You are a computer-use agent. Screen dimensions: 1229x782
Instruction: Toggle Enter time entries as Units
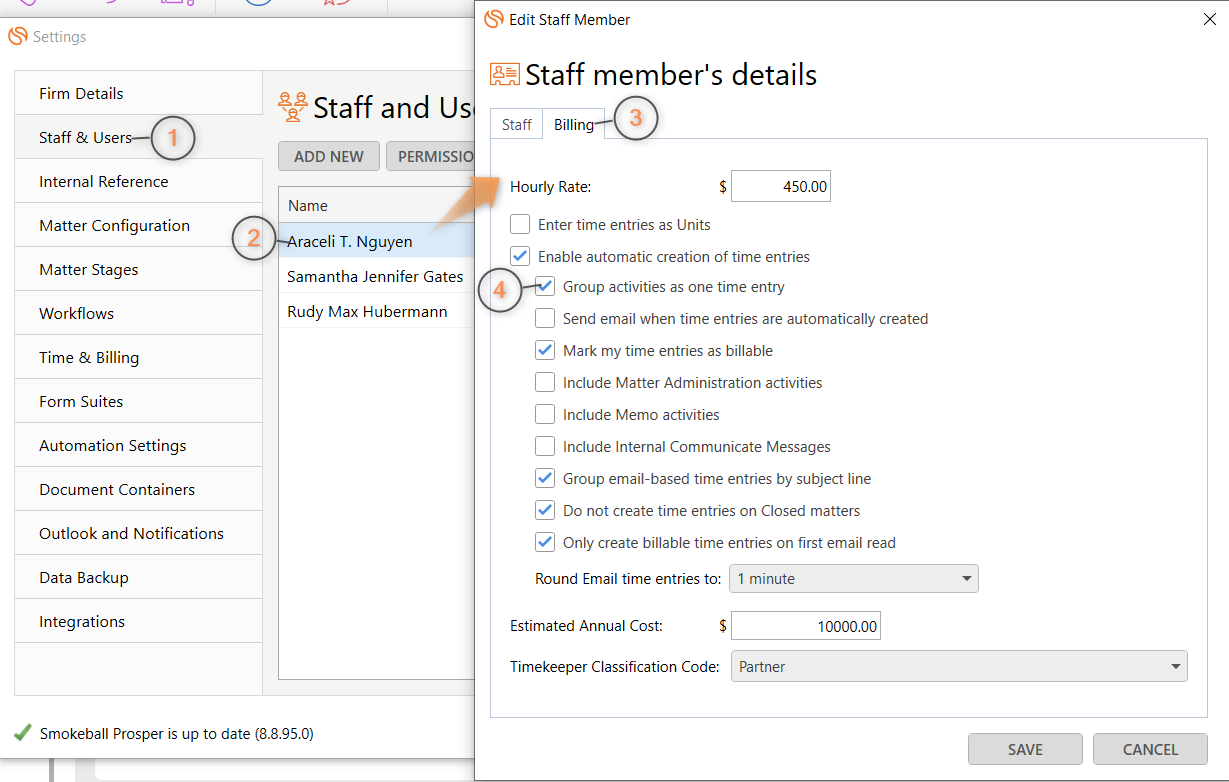pyautogui.click(x=520, y=225)
